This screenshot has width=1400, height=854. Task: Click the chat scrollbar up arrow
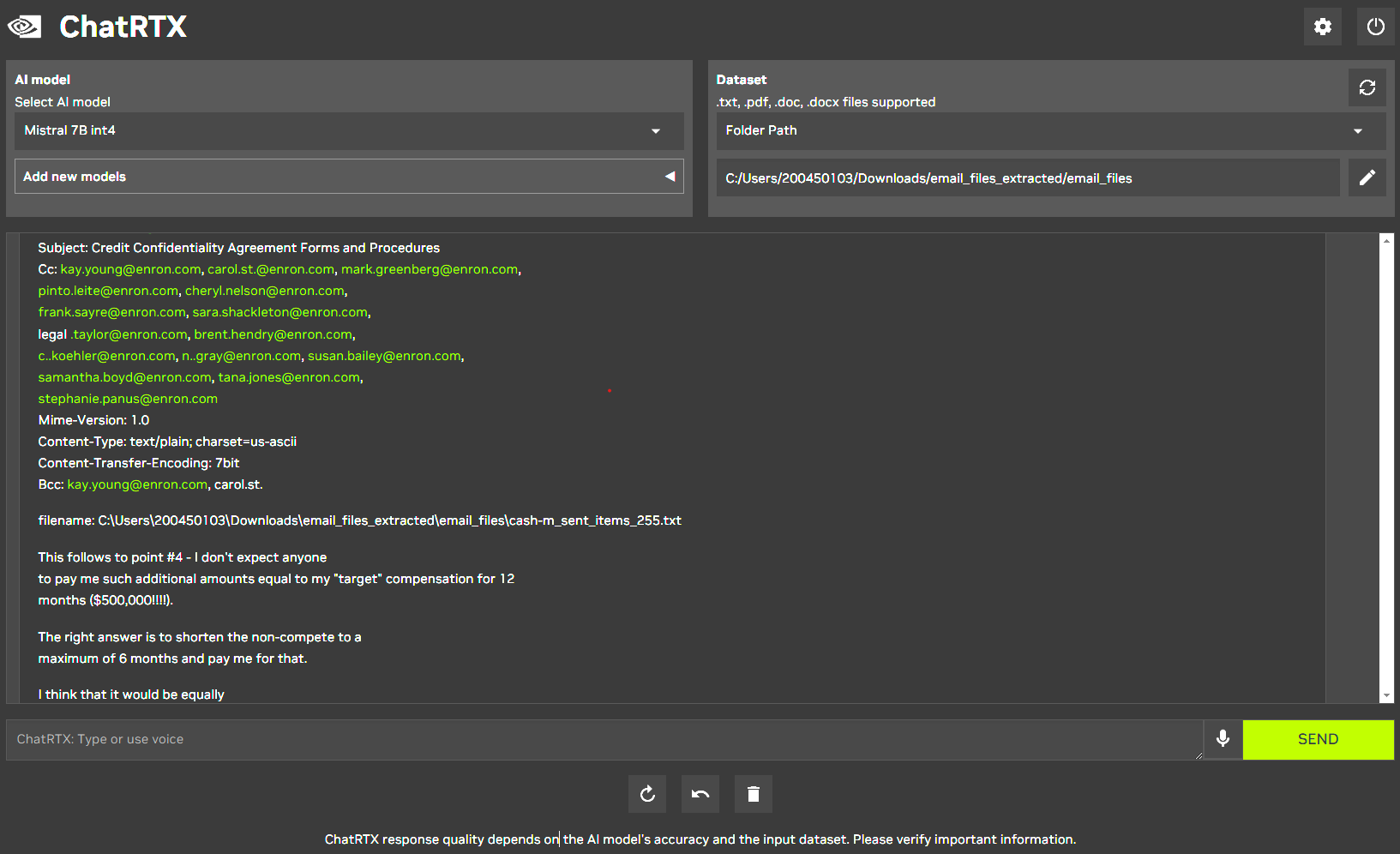pyautogui.click(x=1386, y=241)
